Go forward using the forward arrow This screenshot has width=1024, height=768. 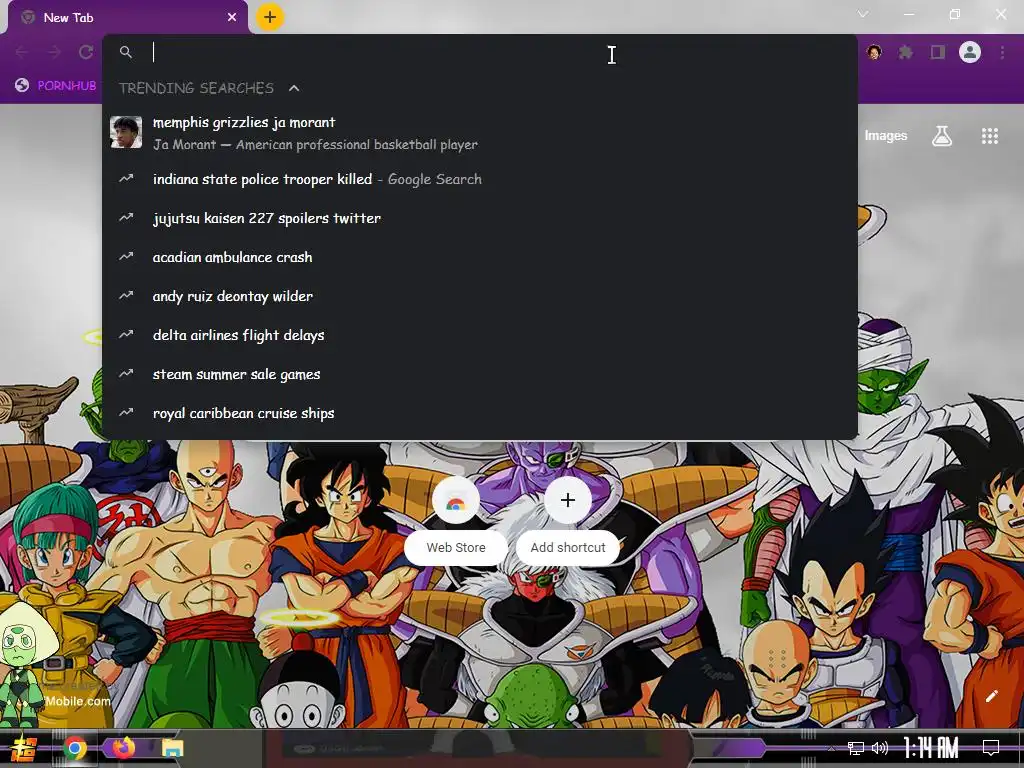54,52
